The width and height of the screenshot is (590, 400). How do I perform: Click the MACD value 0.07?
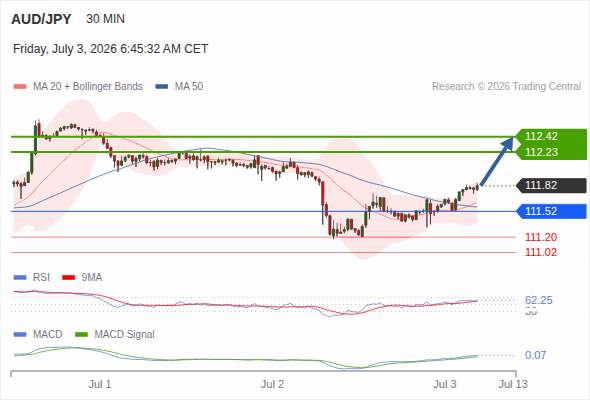click(x=535, y=355)
